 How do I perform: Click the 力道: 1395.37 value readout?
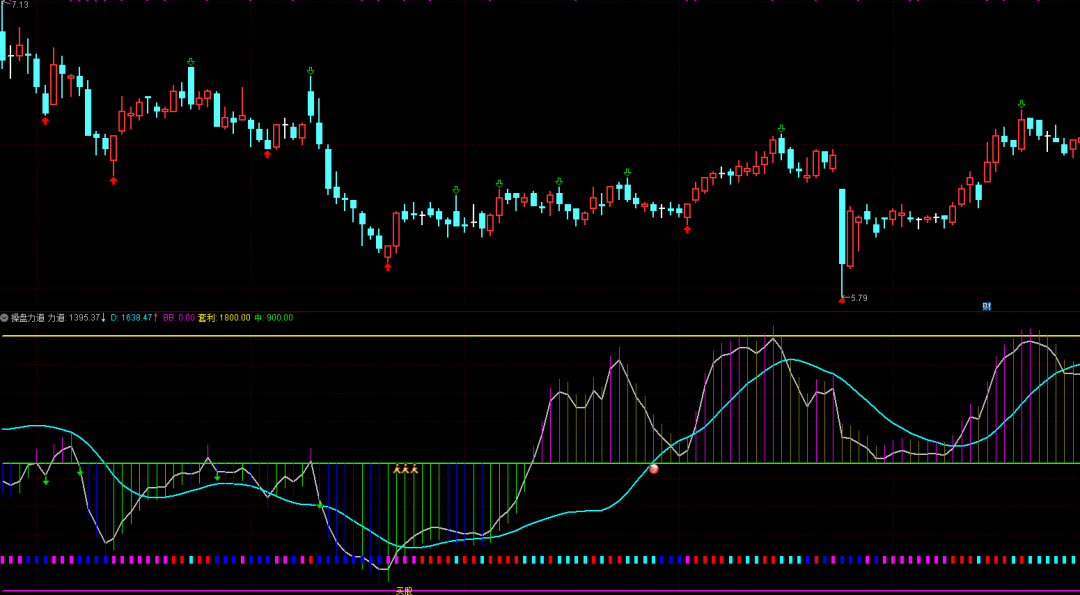(x=74, y=318)
